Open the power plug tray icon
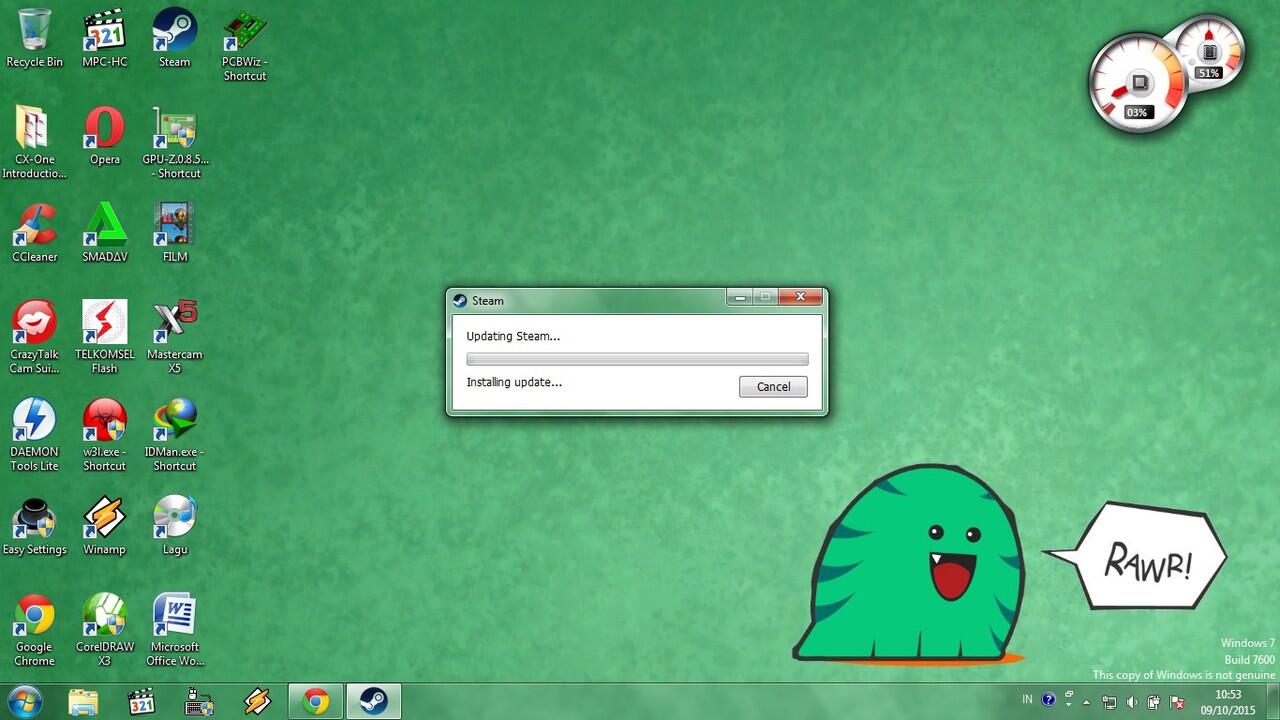Image resolution: width=1280 pixels, height=720 pixels. tap(1154, 703)
